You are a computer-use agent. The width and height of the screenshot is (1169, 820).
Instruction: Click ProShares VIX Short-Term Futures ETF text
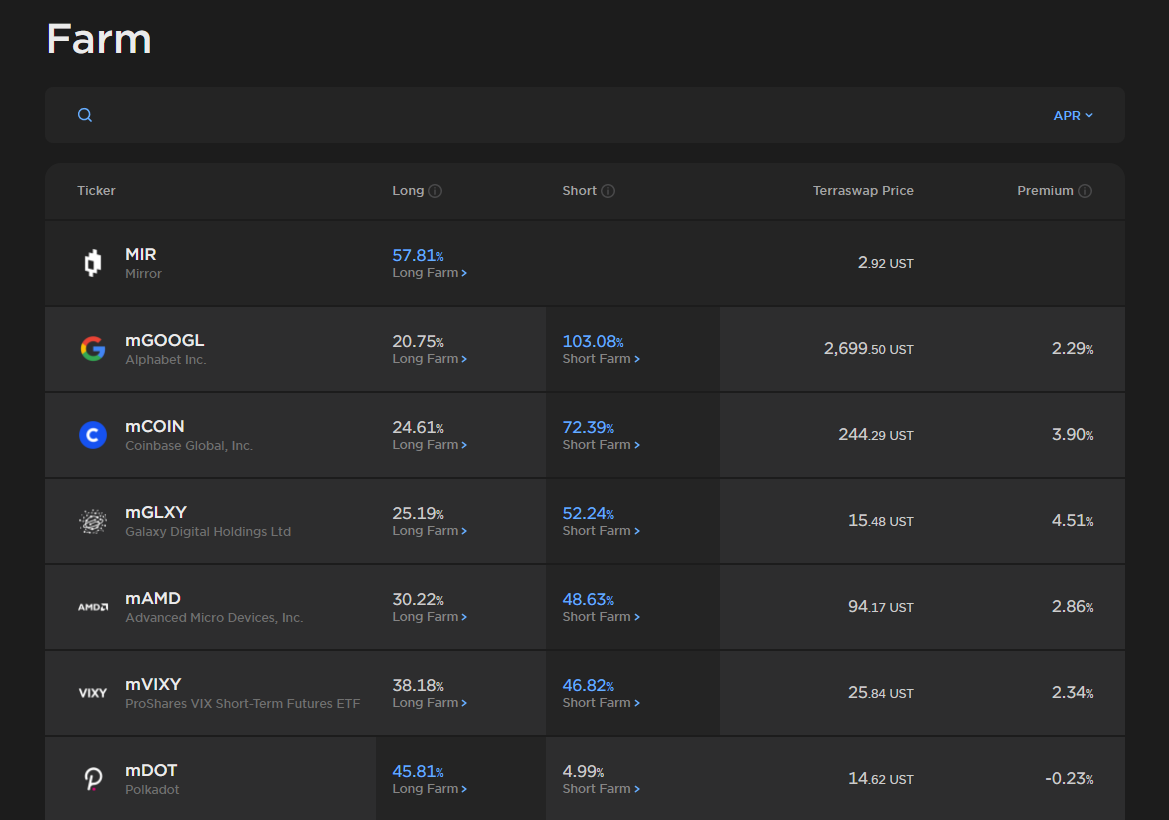pos(242,704)
